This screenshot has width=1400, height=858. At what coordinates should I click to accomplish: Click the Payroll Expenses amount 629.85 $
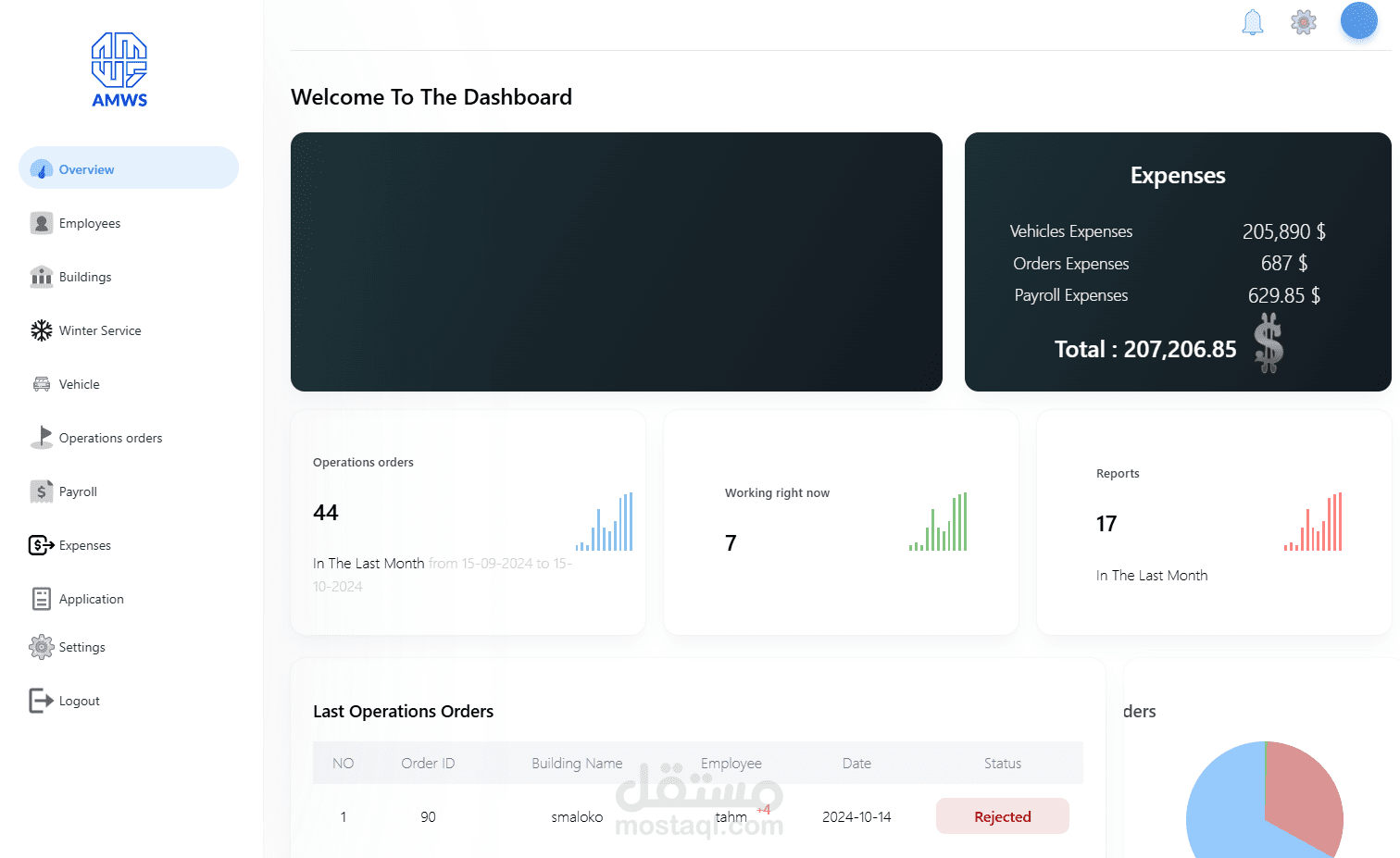[1284, 295]
